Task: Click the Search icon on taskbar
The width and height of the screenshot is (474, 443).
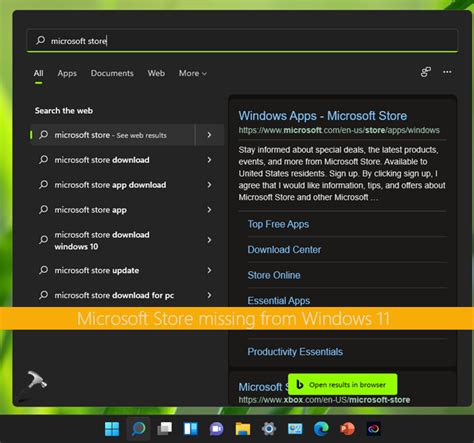Action: [x=138, y=429]
